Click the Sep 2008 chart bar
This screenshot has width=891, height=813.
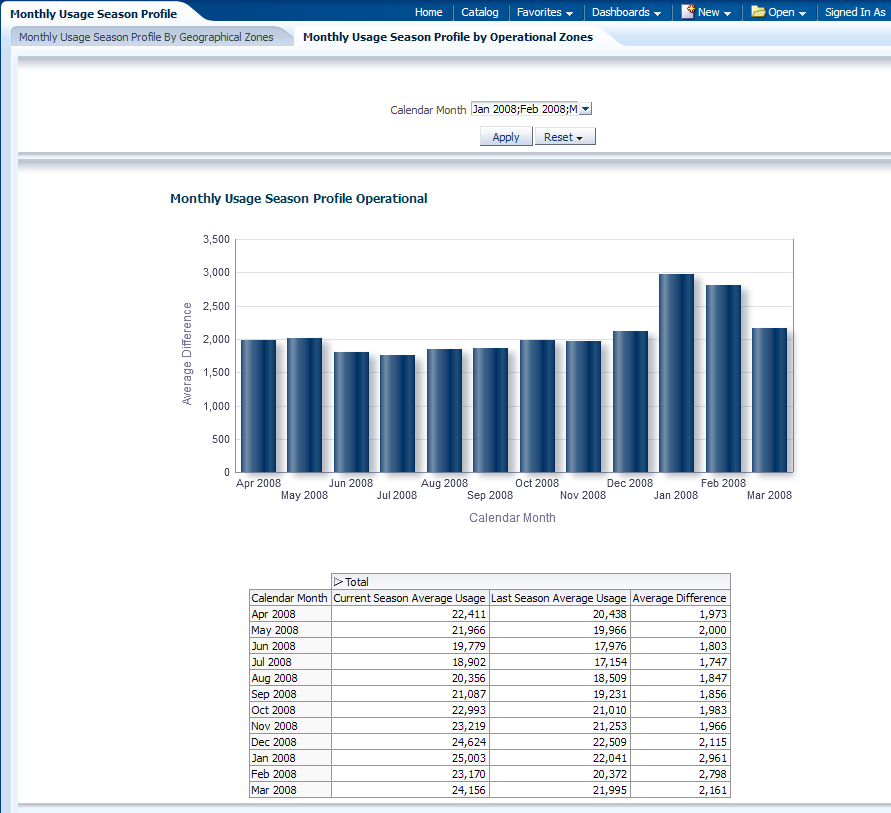[490, 410]
